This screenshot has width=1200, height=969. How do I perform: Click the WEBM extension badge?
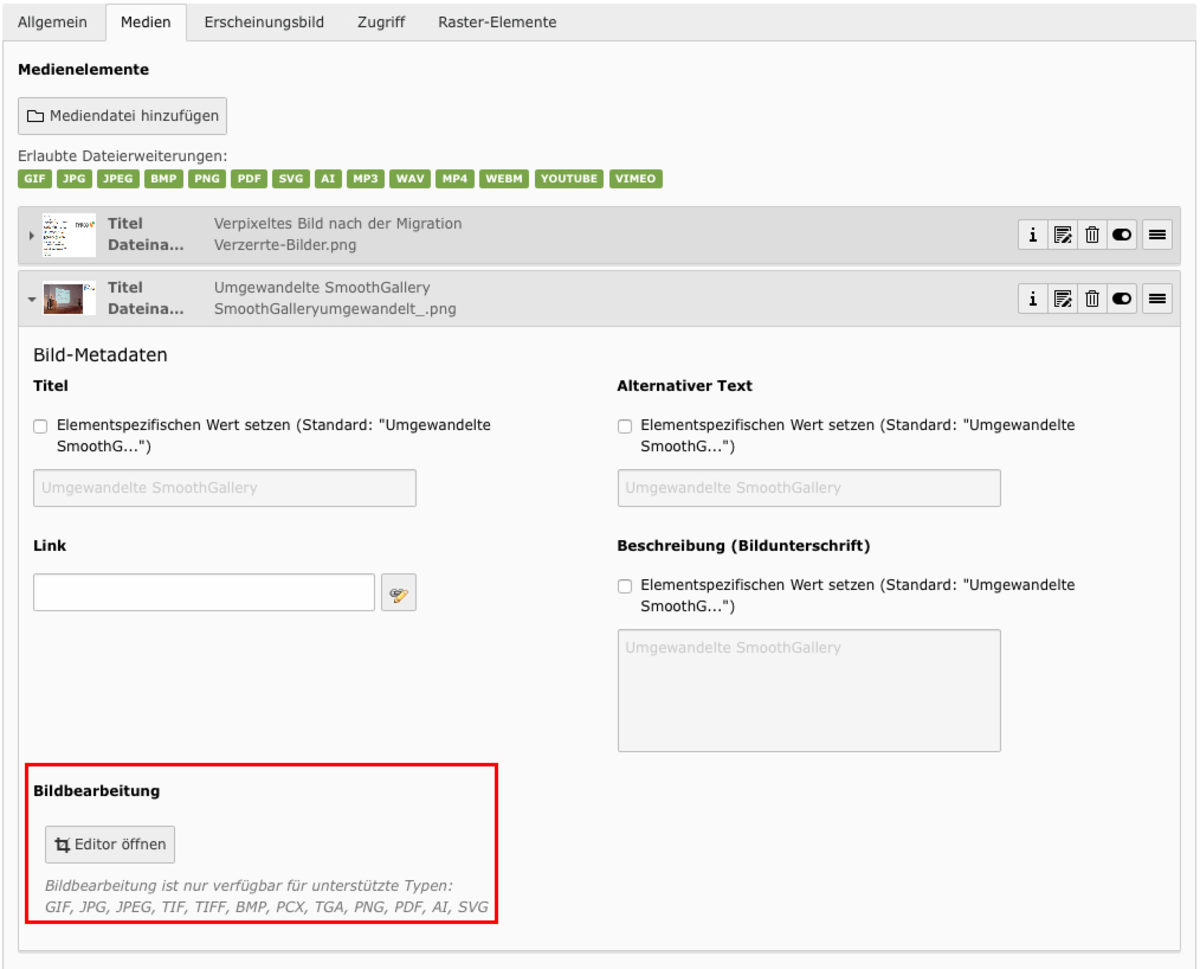tap(504, 179)
